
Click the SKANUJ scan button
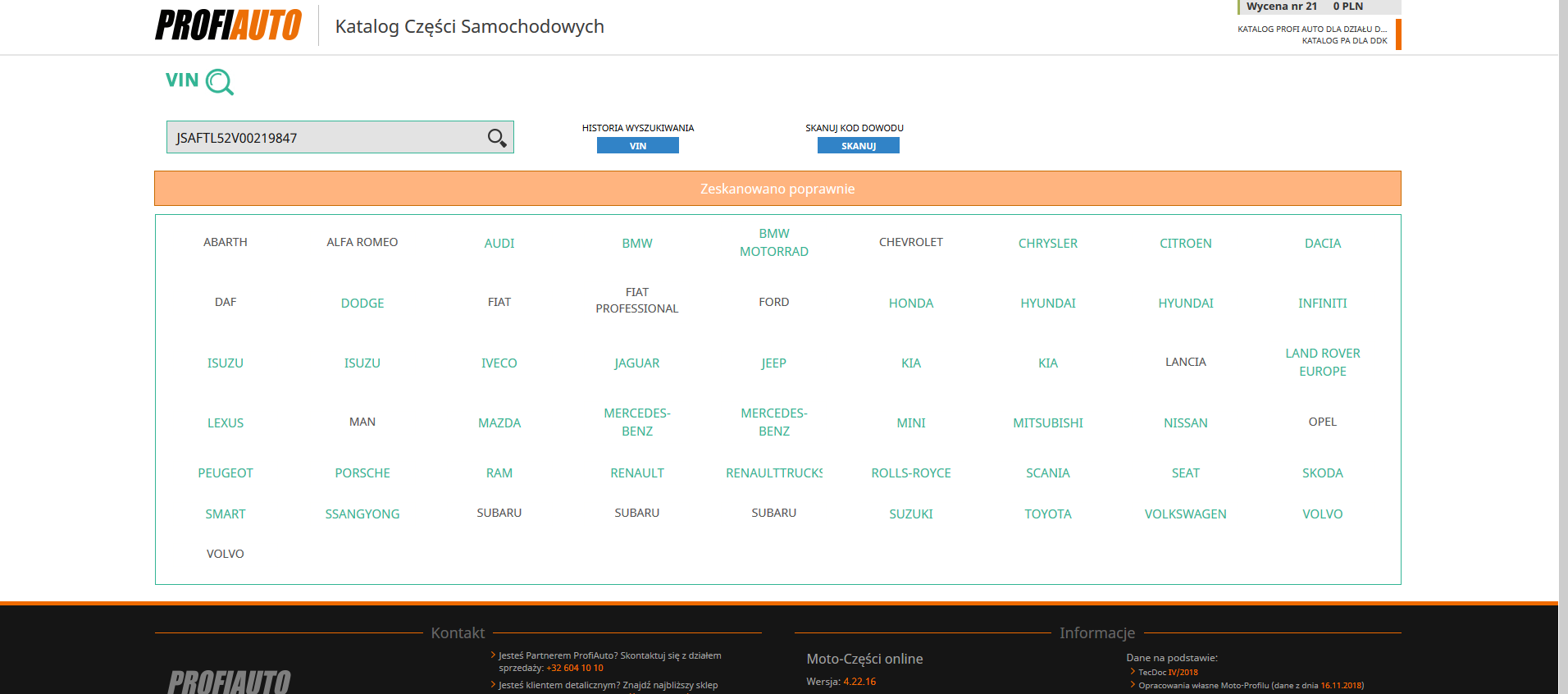click(859, 145)
